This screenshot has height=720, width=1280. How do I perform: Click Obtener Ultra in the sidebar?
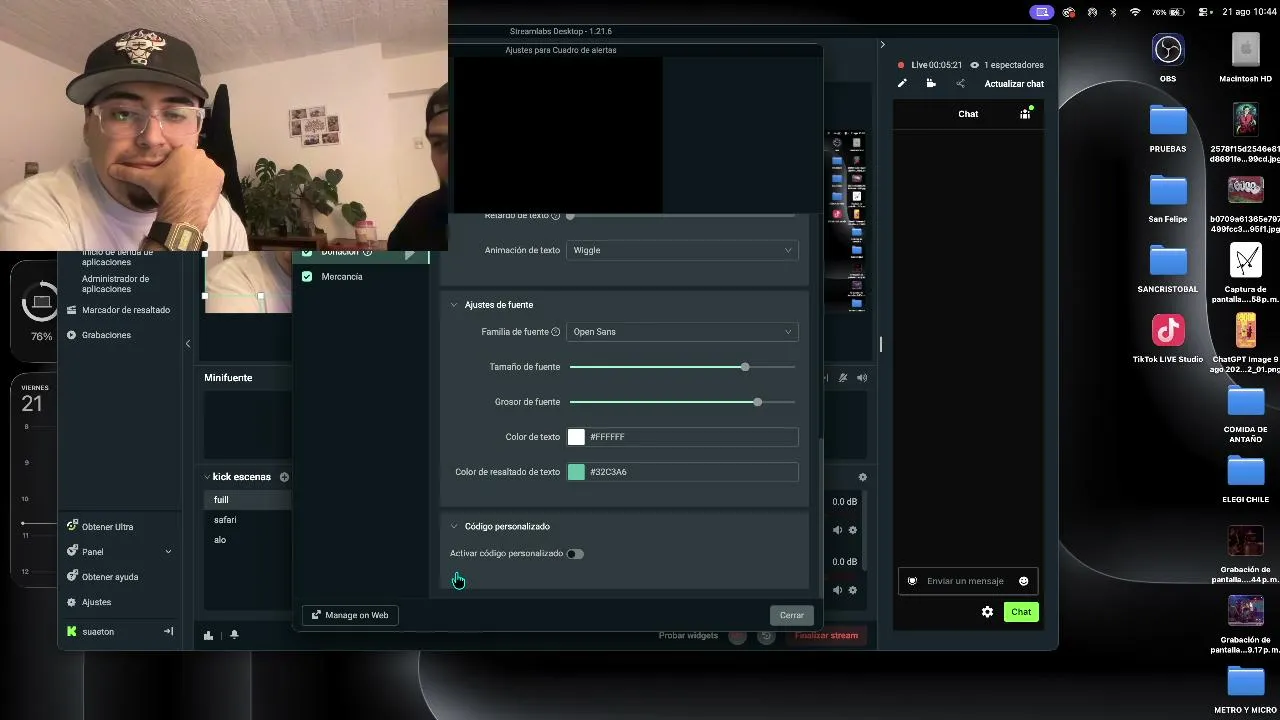coord(107,527)
